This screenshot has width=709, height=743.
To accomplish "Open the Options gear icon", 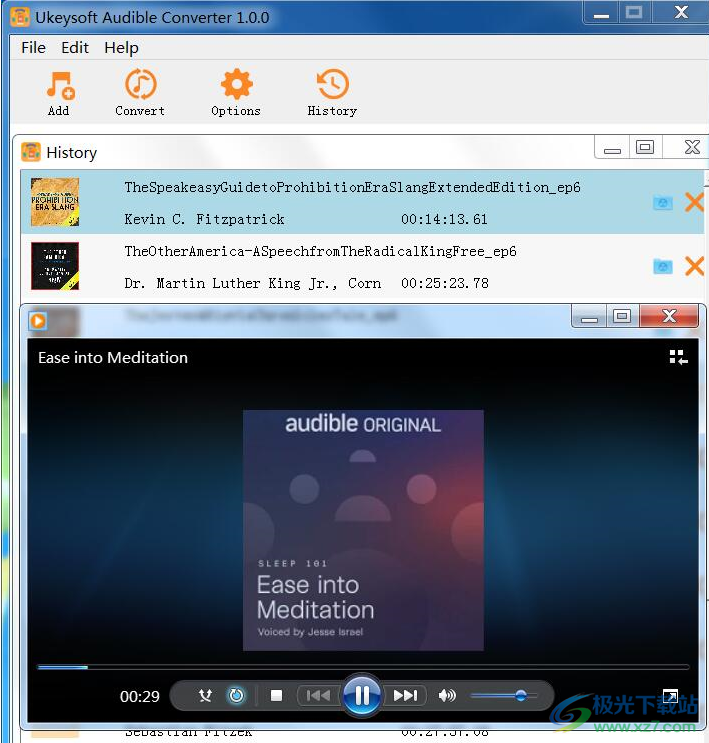I will [236, 84].
